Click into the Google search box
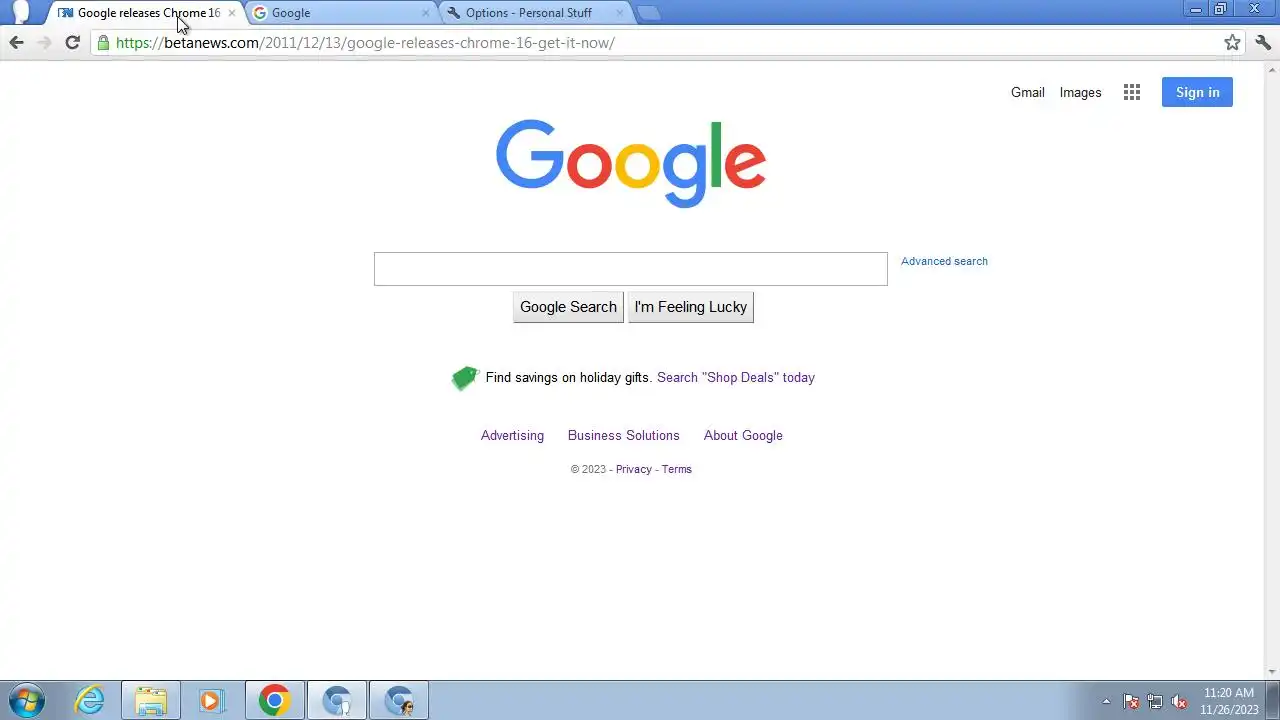This screenshot has width=1280, height=720. (x=630, y=269)
